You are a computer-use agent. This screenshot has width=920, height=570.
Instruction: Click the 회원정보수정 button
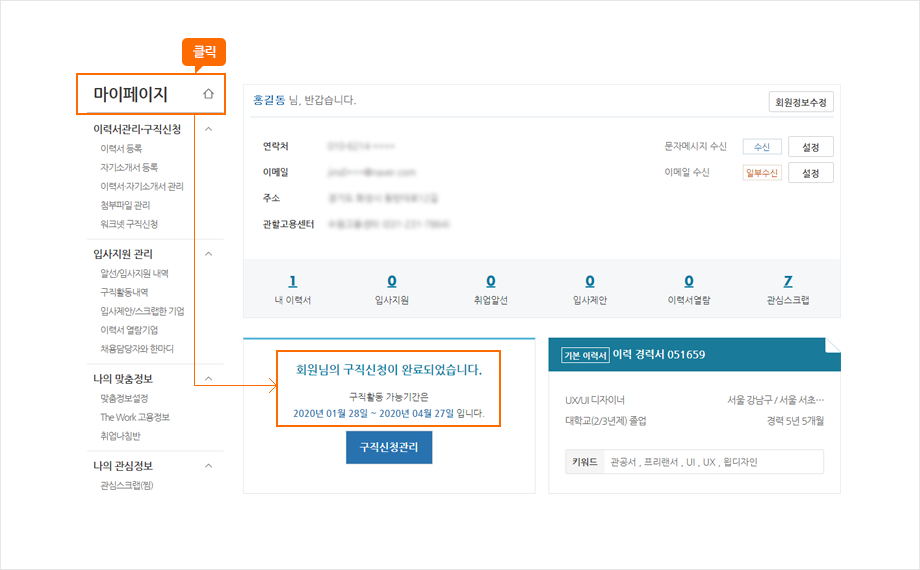801,102
